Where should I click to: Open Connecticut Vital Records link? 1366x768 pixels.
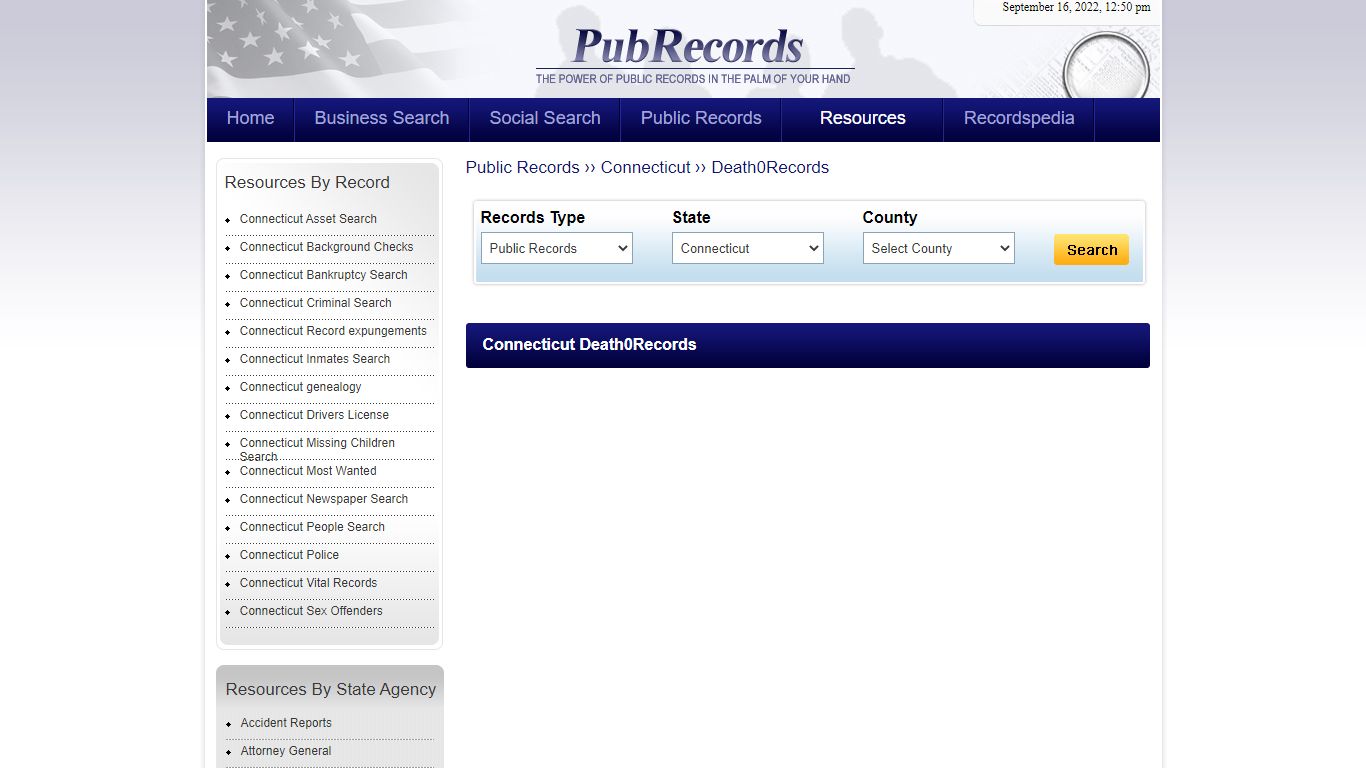pos(308,583)
